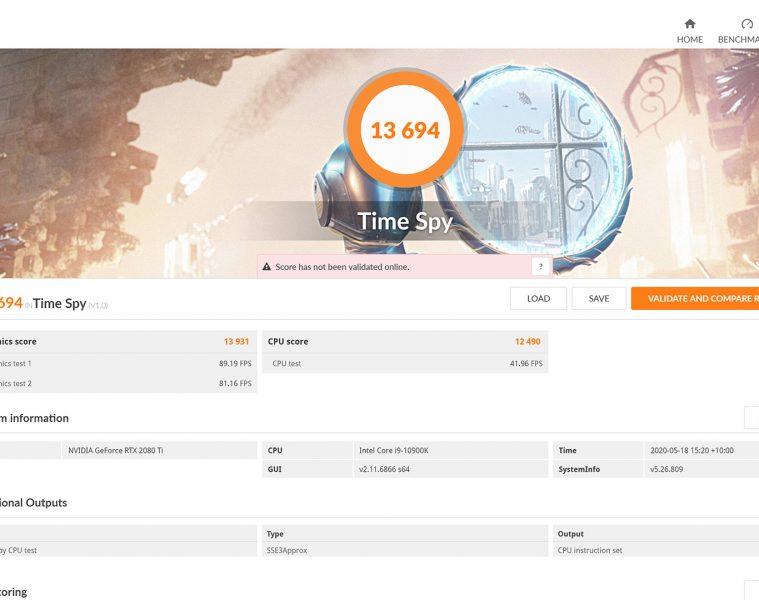Screen dimensions: 759x600
Task: Click the CPU instruction set output cell
Action: click(x=590, y=551)
